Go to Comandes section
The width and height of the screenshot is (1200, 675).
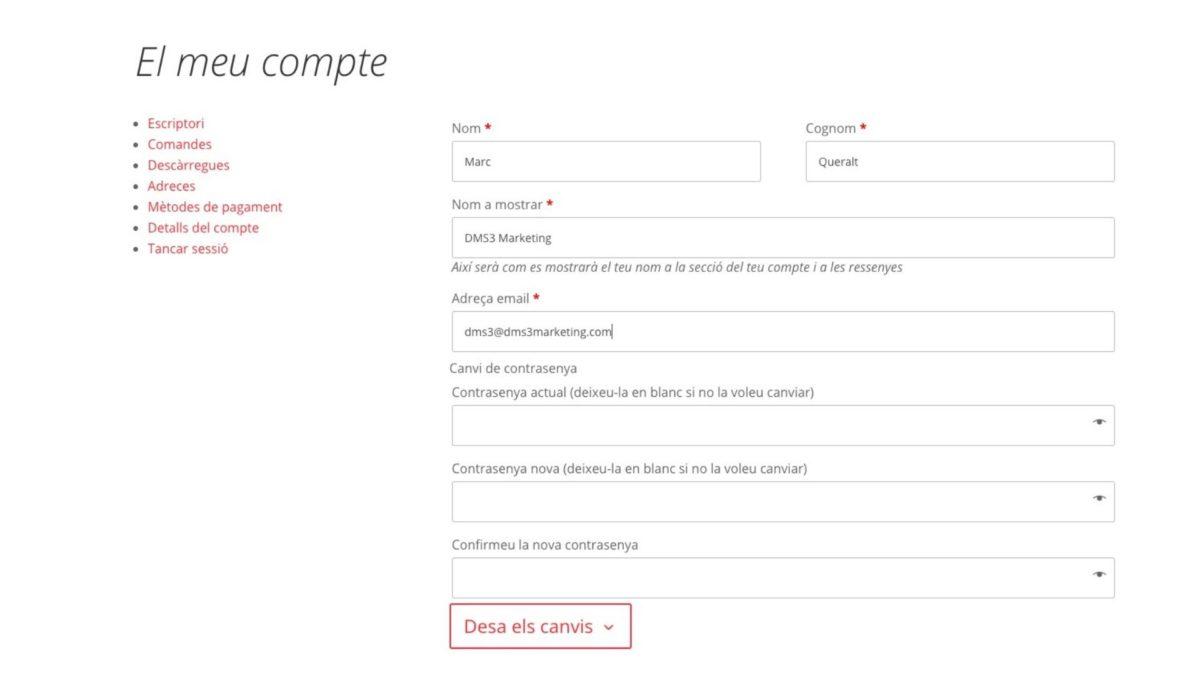tap(180, 145)
